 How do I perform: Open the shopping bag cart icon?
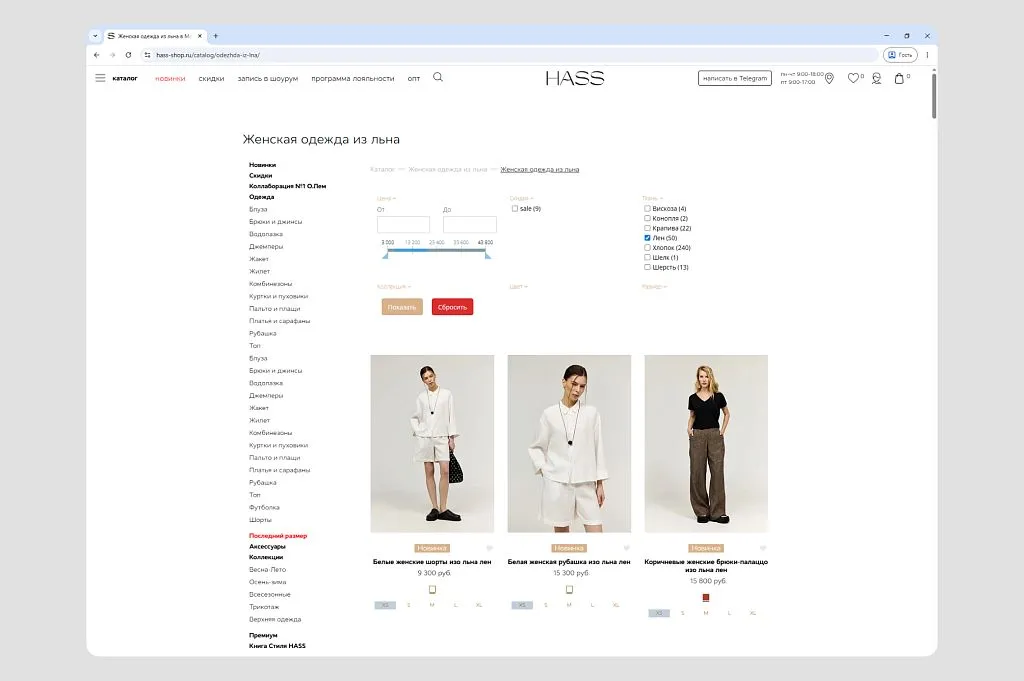[x=899, y=78]
